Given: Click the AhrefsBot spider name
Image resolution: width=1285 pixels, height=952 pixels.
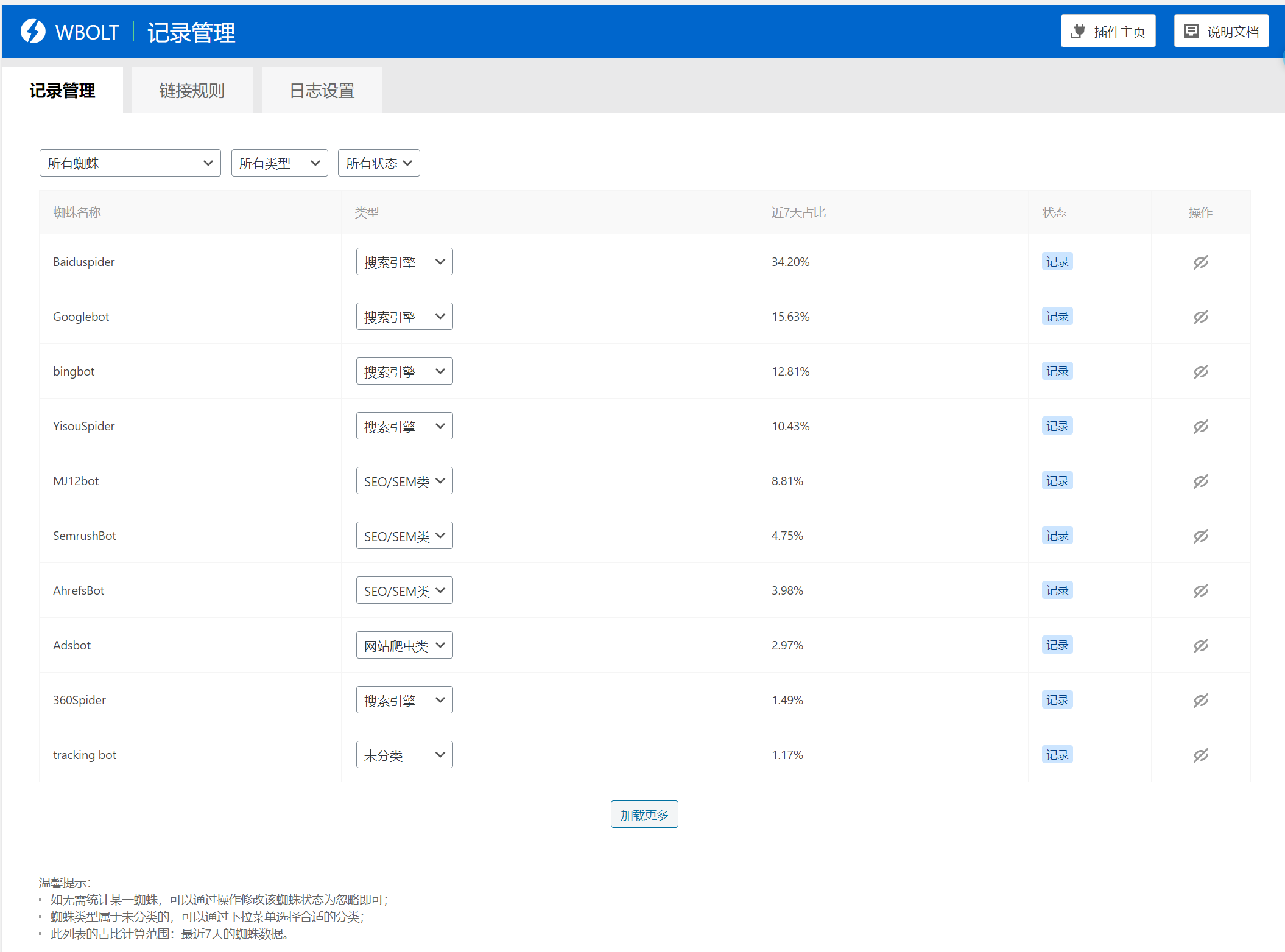Looking at the screenshot, I should pyautogui.click(x=79, y=590).
